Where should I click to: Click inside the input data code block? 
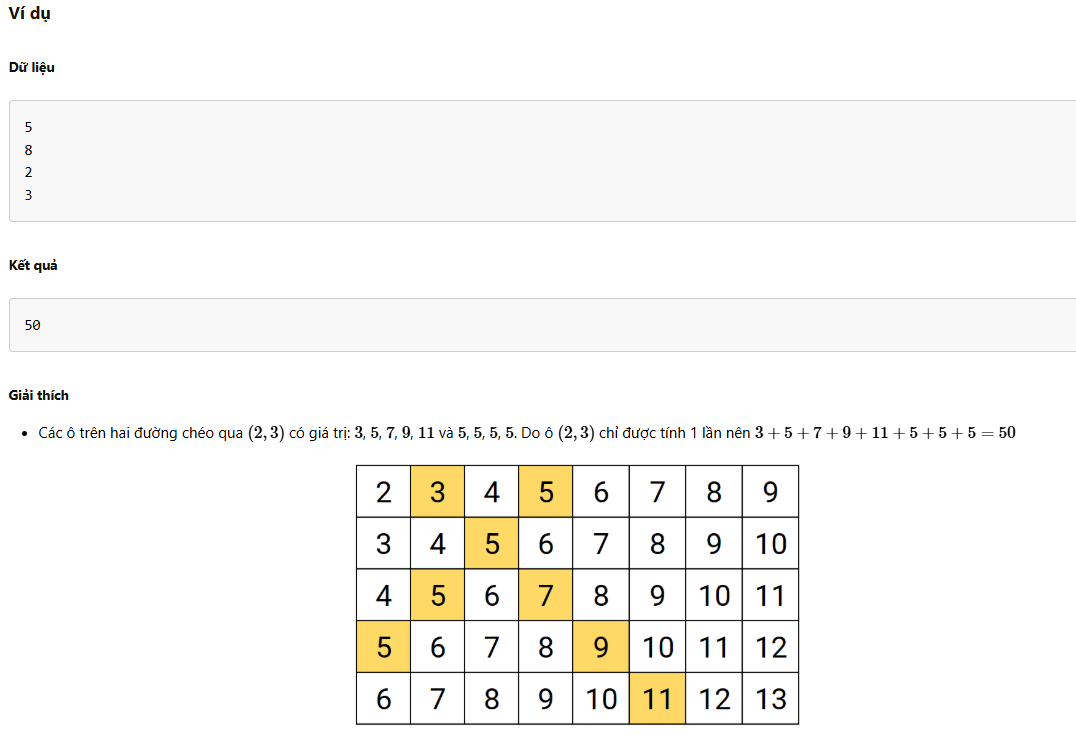pyautogui.click(x=542, y=161)
